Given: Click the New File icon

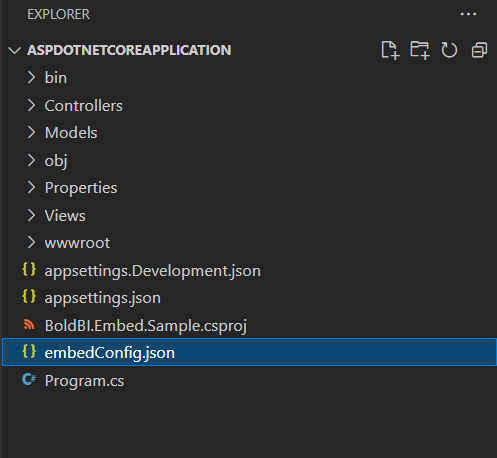Looking at the screenshot, I should click(390, 50).
